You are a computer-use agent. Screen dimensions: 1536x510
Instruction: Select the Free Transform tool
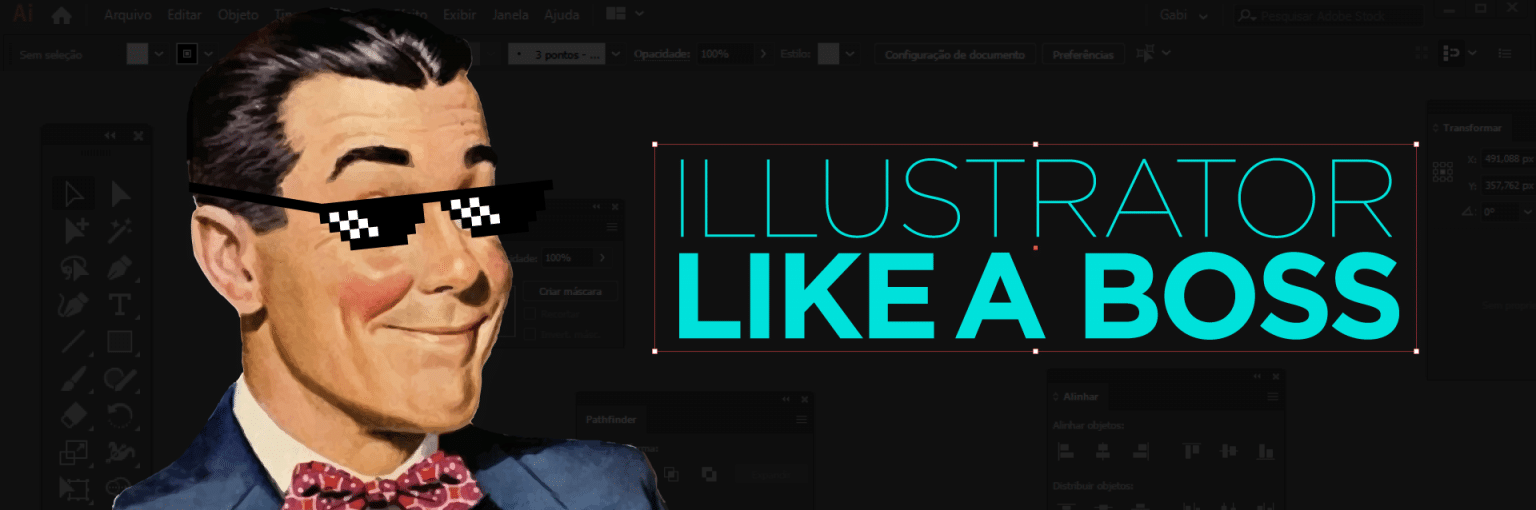tap(75, 488)
